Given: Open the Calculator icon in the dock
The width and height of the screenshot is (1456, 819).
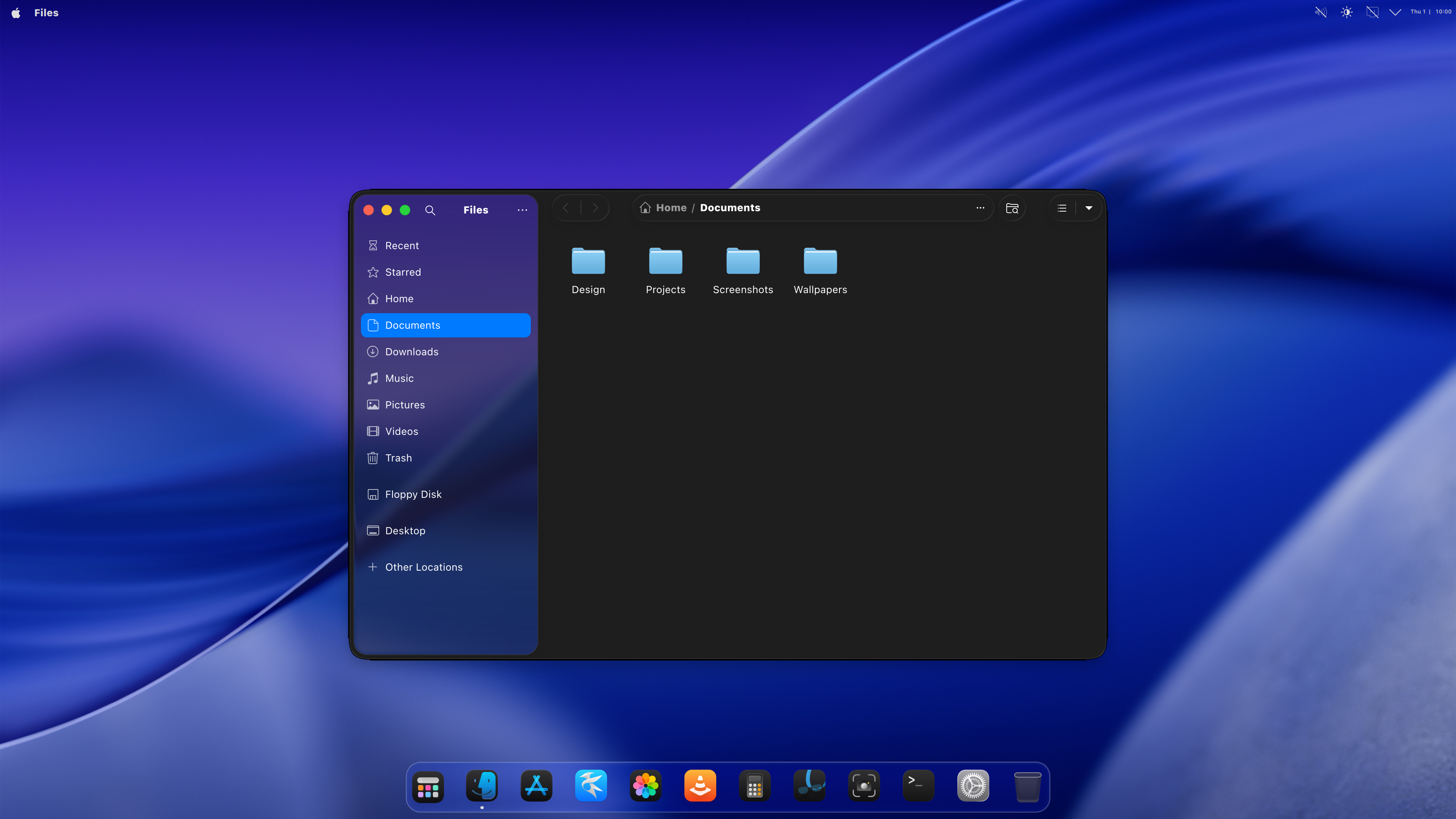Looking at the screenshot, I should 755,786.
